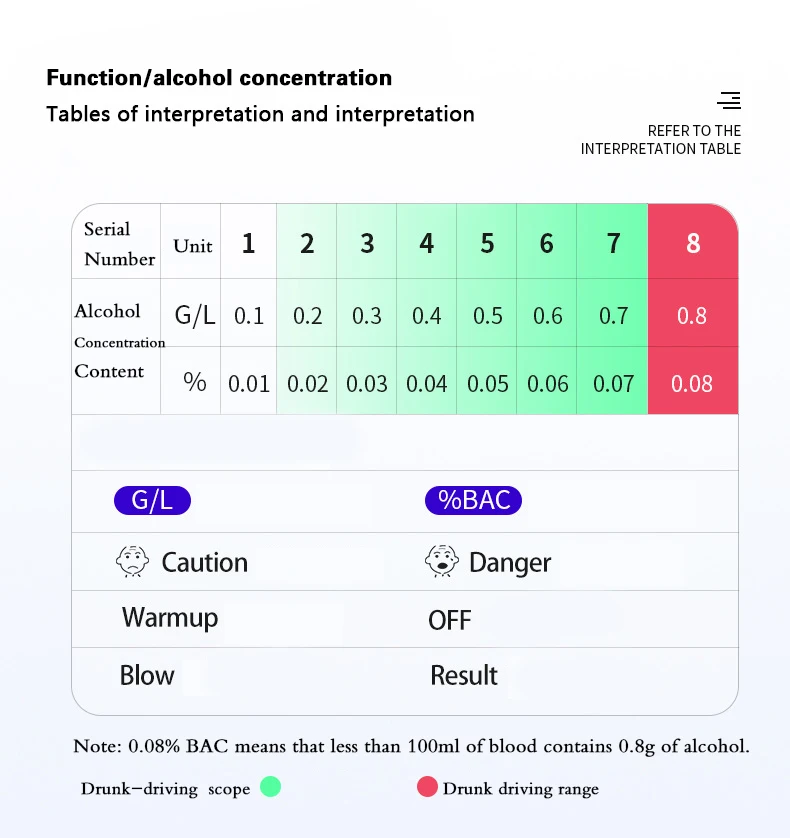Click serial number 7 green header cell
Image resolution: width=790 pixels, height=838 pixels.
[x=613, y=241]
